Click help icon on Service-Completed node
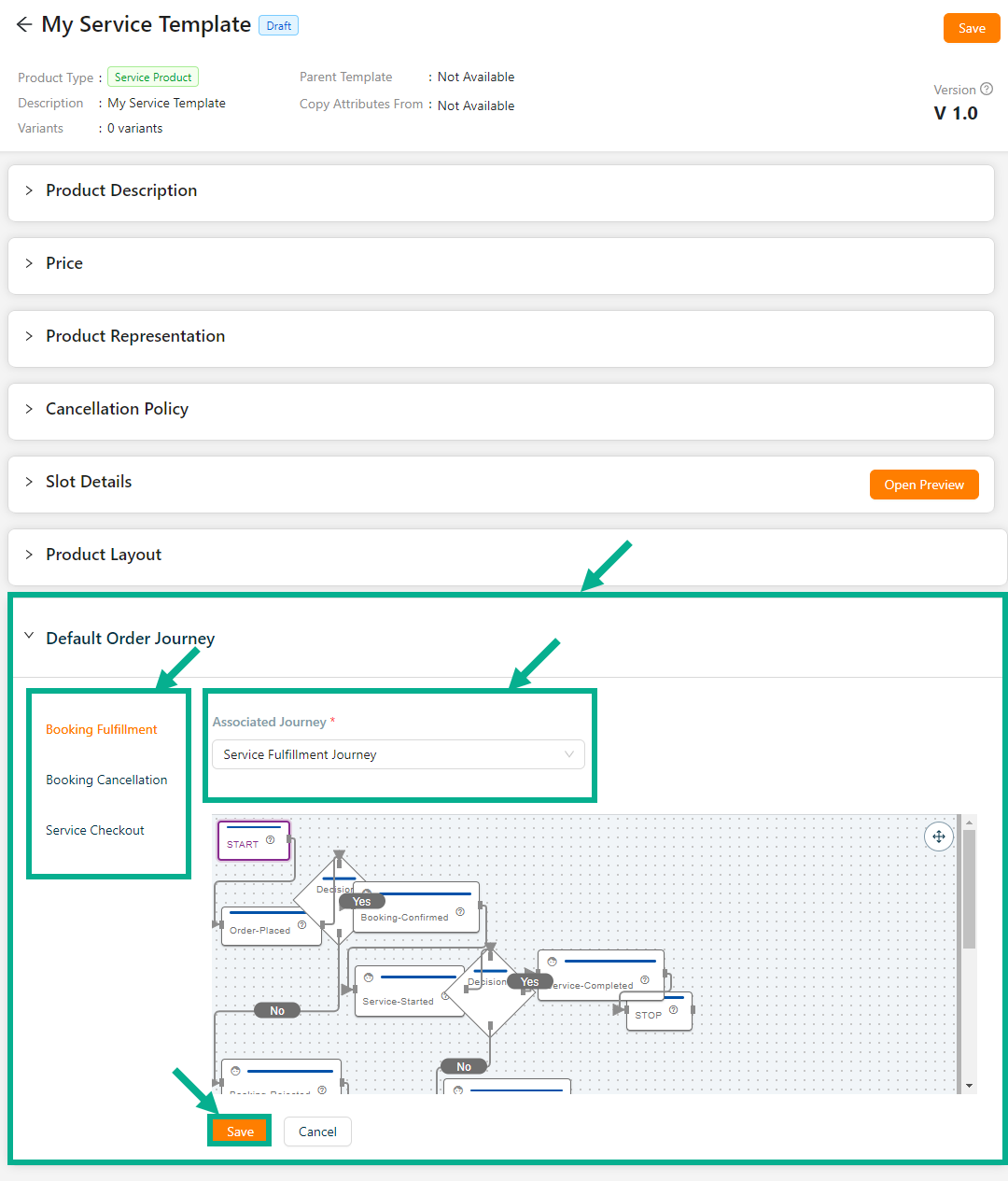This screenshot has width=1008, height=1181. tap(645, 980)
